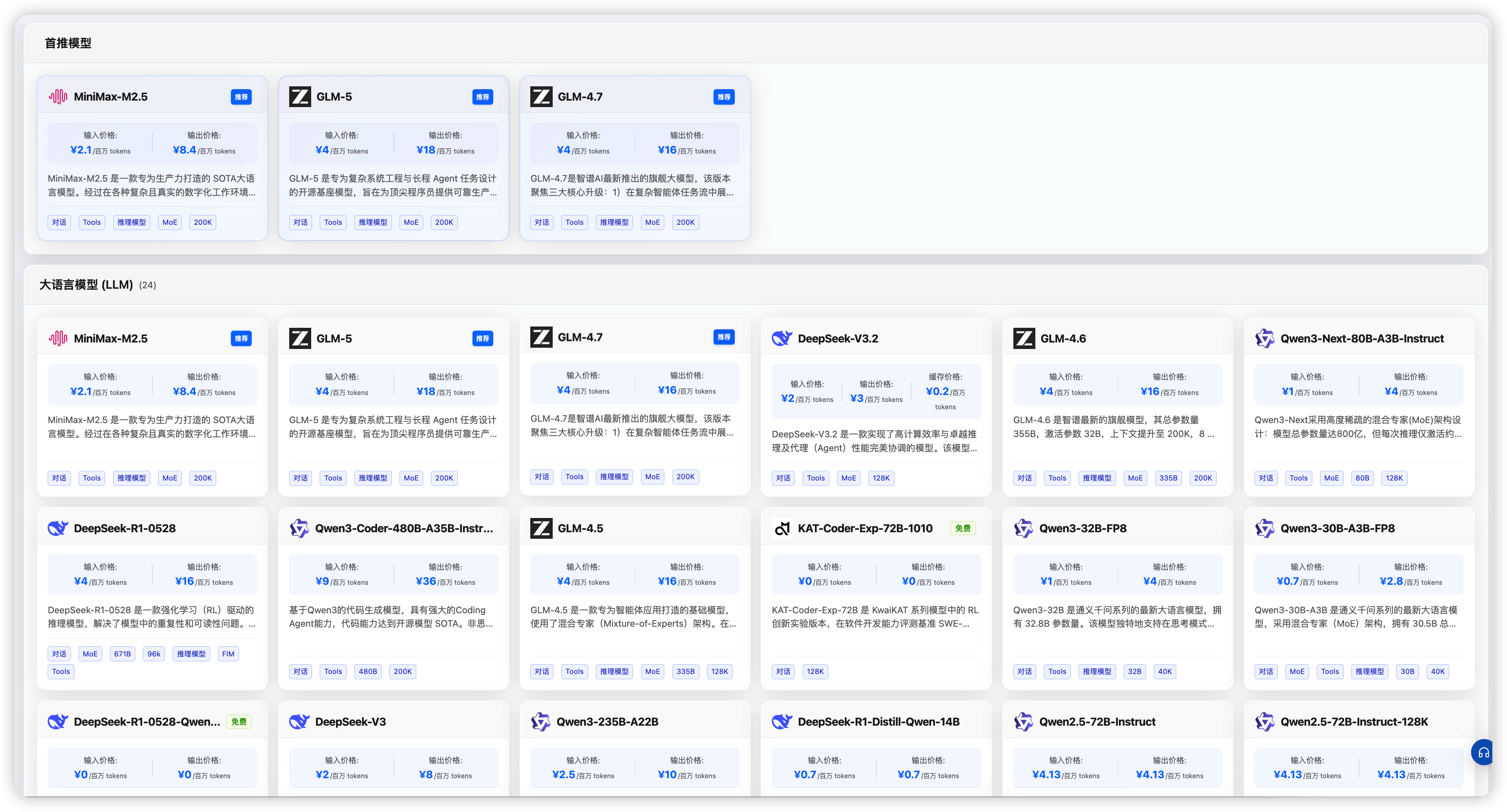Click the Qwen3-Next-80B-A3B-Instruct logo icon

1264,338
